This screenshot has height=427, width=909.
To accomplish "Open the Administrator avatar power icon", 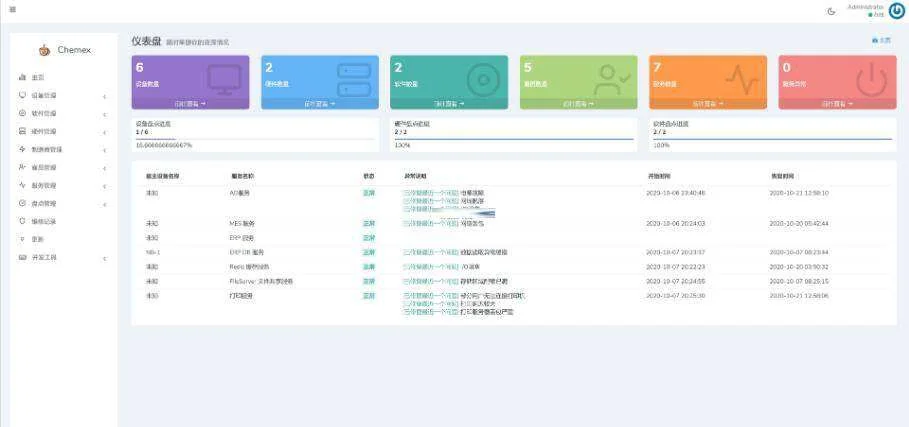I will click(x=897, y=11).
